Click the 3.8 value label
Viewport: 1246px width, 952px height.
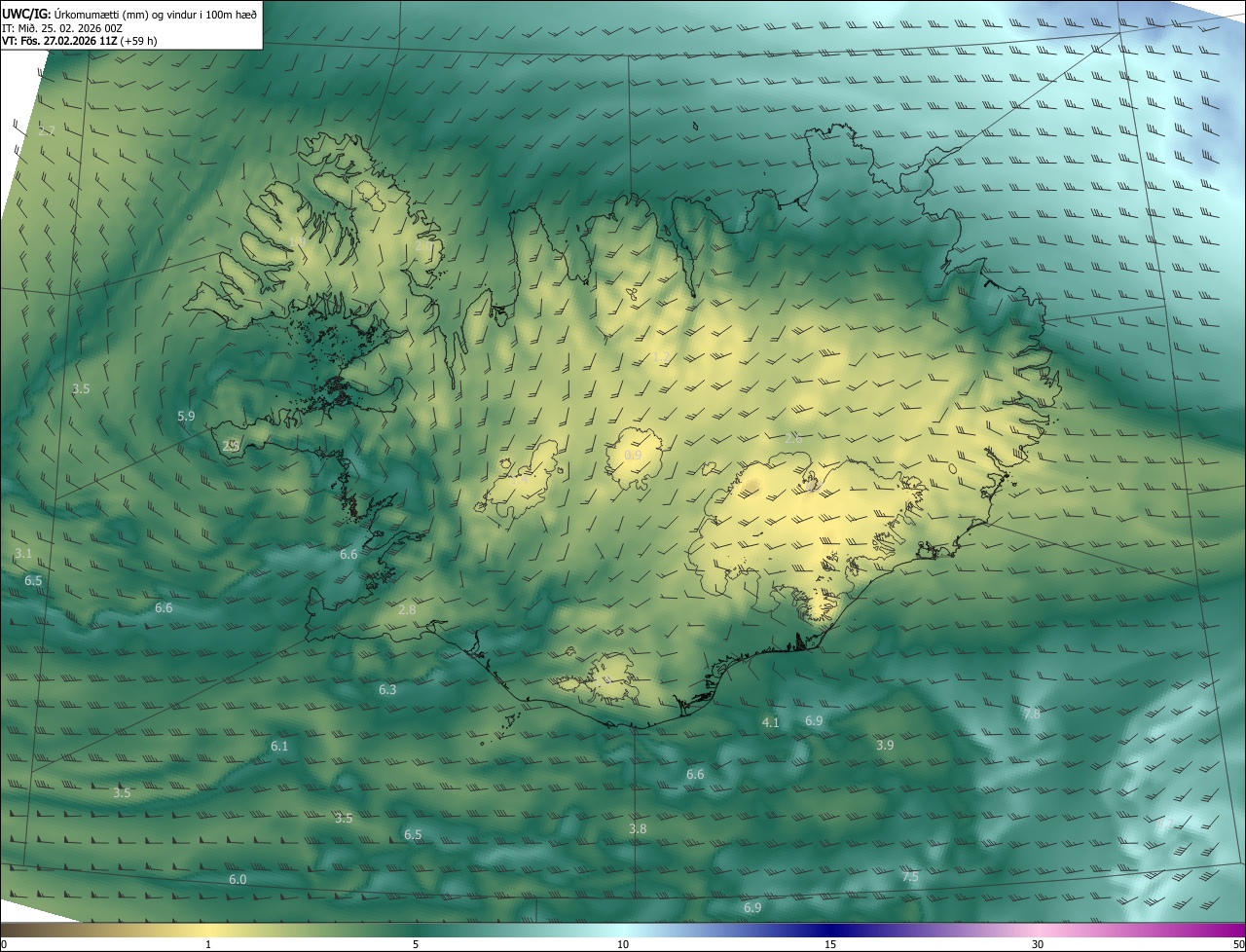pos(638,828)
